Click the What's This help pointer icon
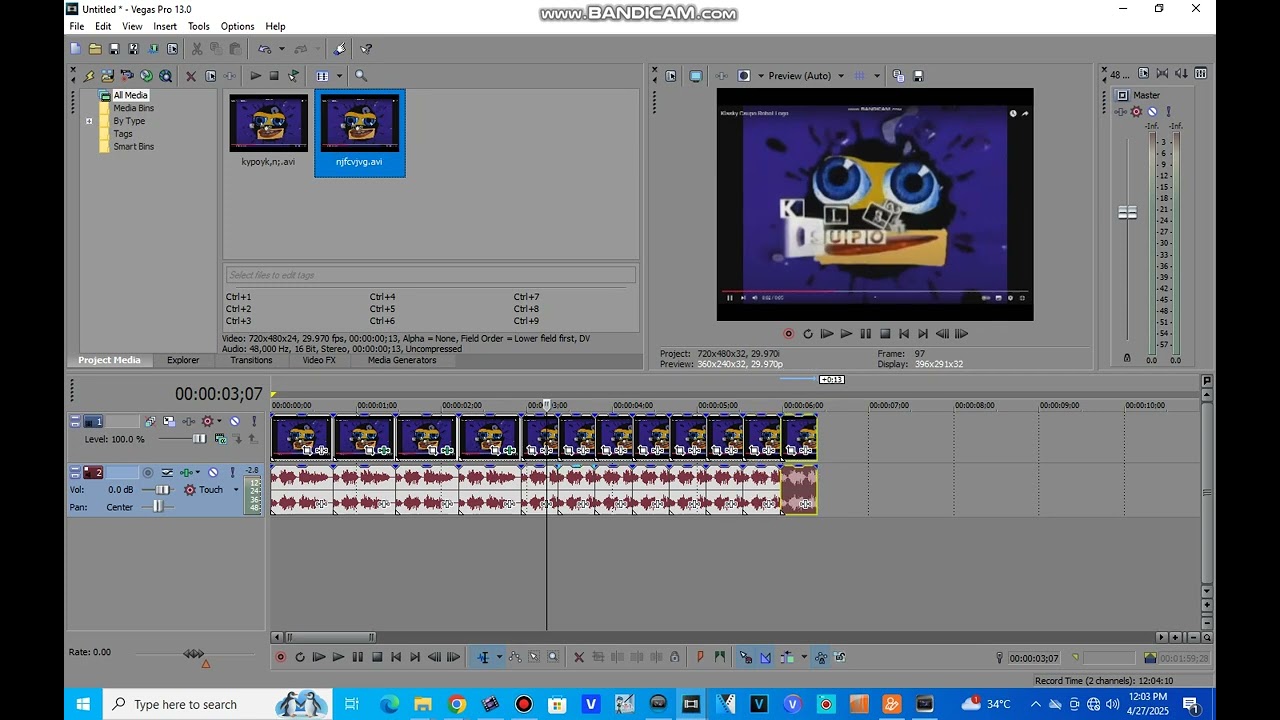 366,49
